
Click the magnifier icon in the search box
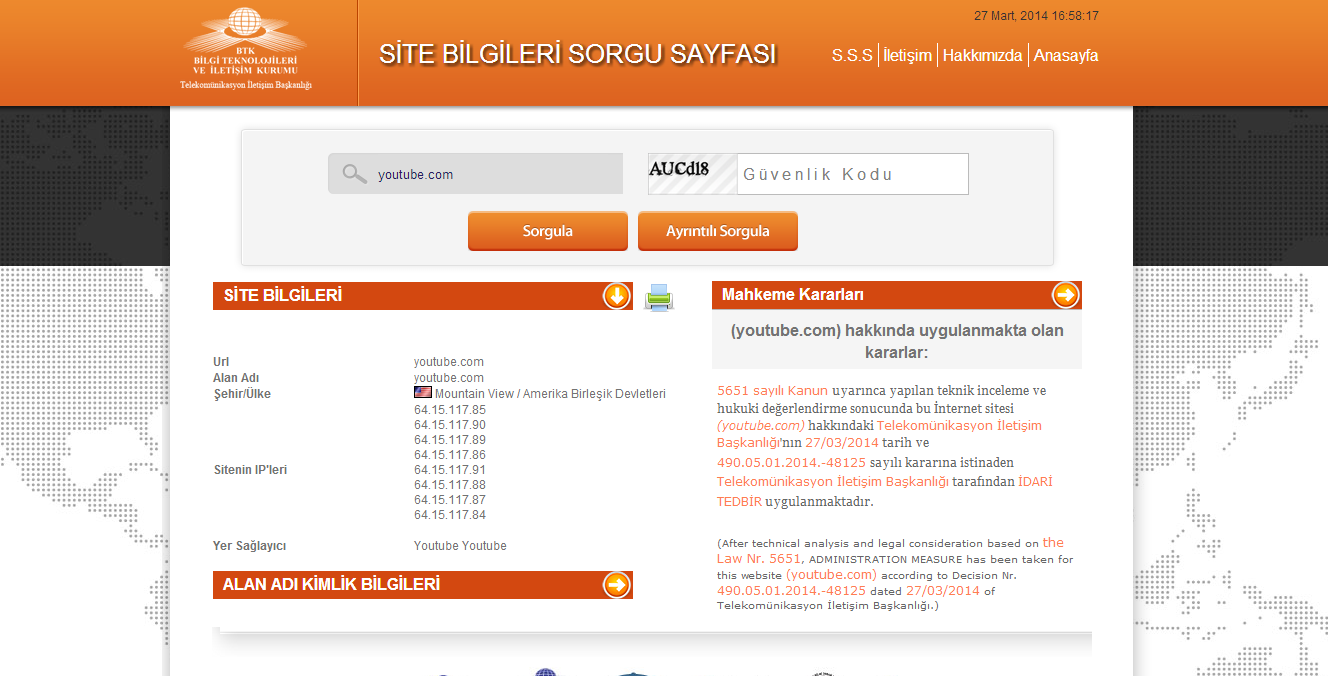tap(354, 174)
